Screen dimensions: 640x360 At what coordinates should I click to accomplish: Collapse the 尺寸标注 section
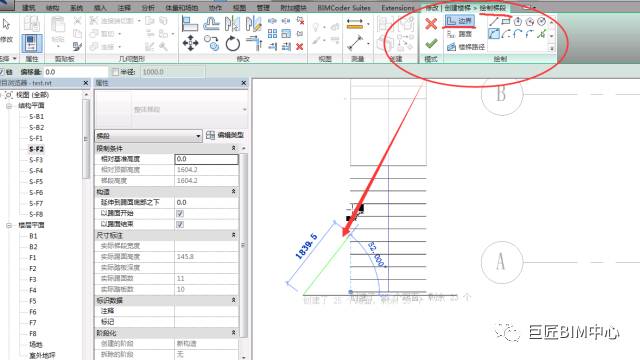(x=233, y=235)
